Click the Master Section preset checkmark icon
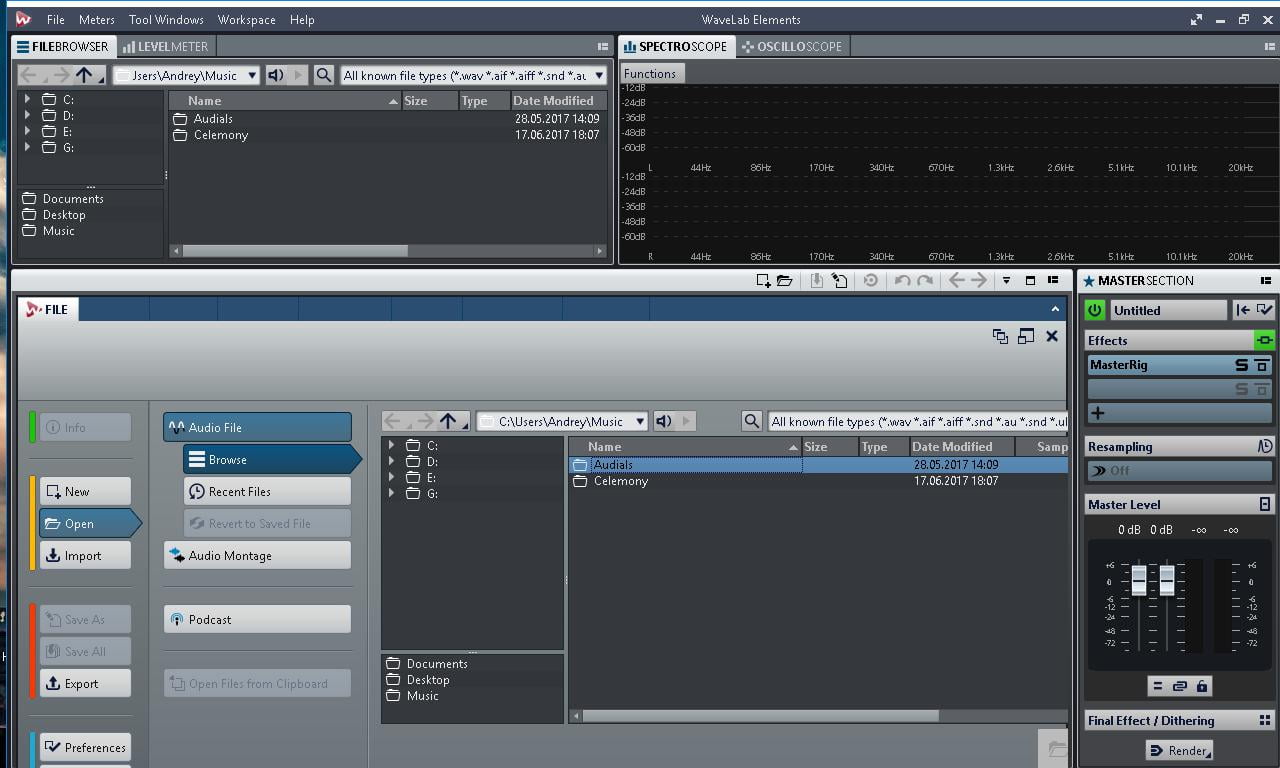This screenshot has height=768, width=1280. [1265, 310]
